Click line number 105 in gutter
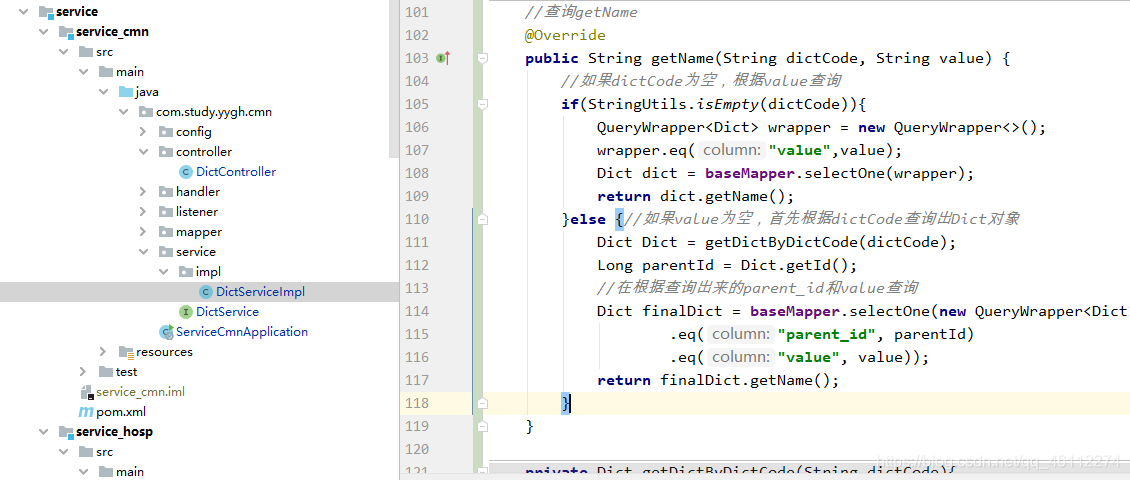Image resolution: width=1130 pixels, height=480 pixels. pyautogui.click(x=417, y=105)
